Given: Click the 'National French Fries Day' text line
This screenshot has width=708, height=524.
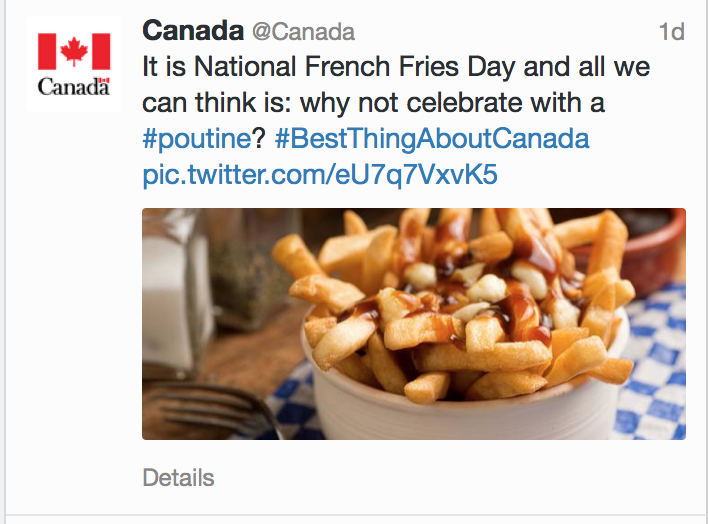Looking at the screenshot, I should coord(395,68).
